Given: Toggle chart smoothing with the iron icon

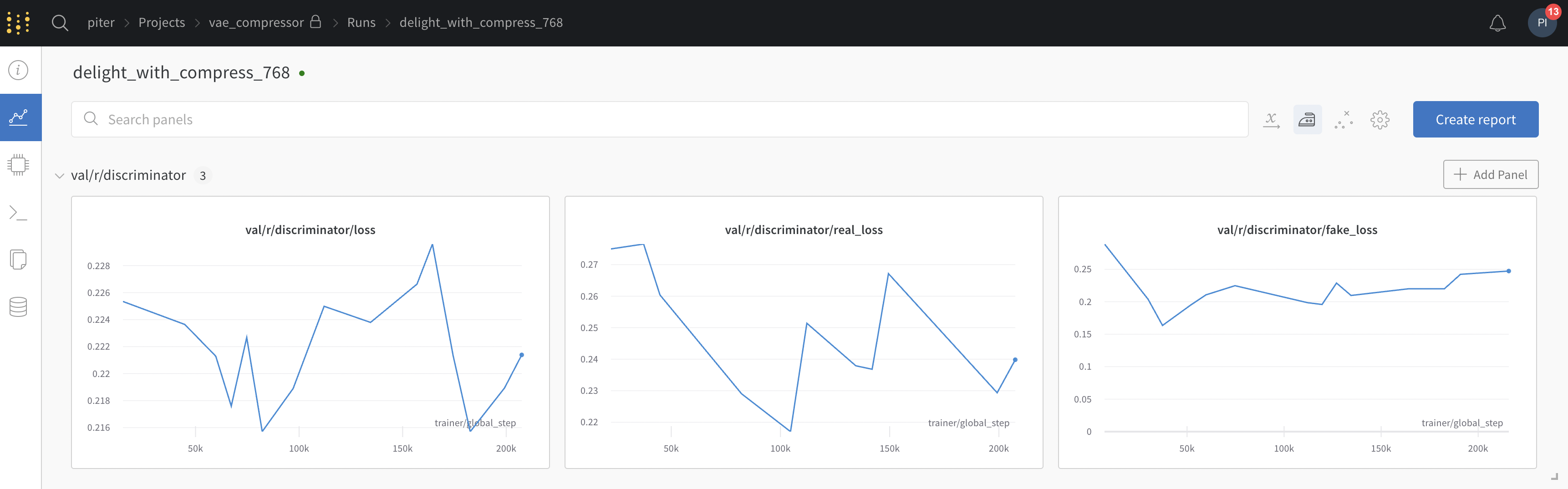Looking at the screenshot, I should pos(1308,119).
